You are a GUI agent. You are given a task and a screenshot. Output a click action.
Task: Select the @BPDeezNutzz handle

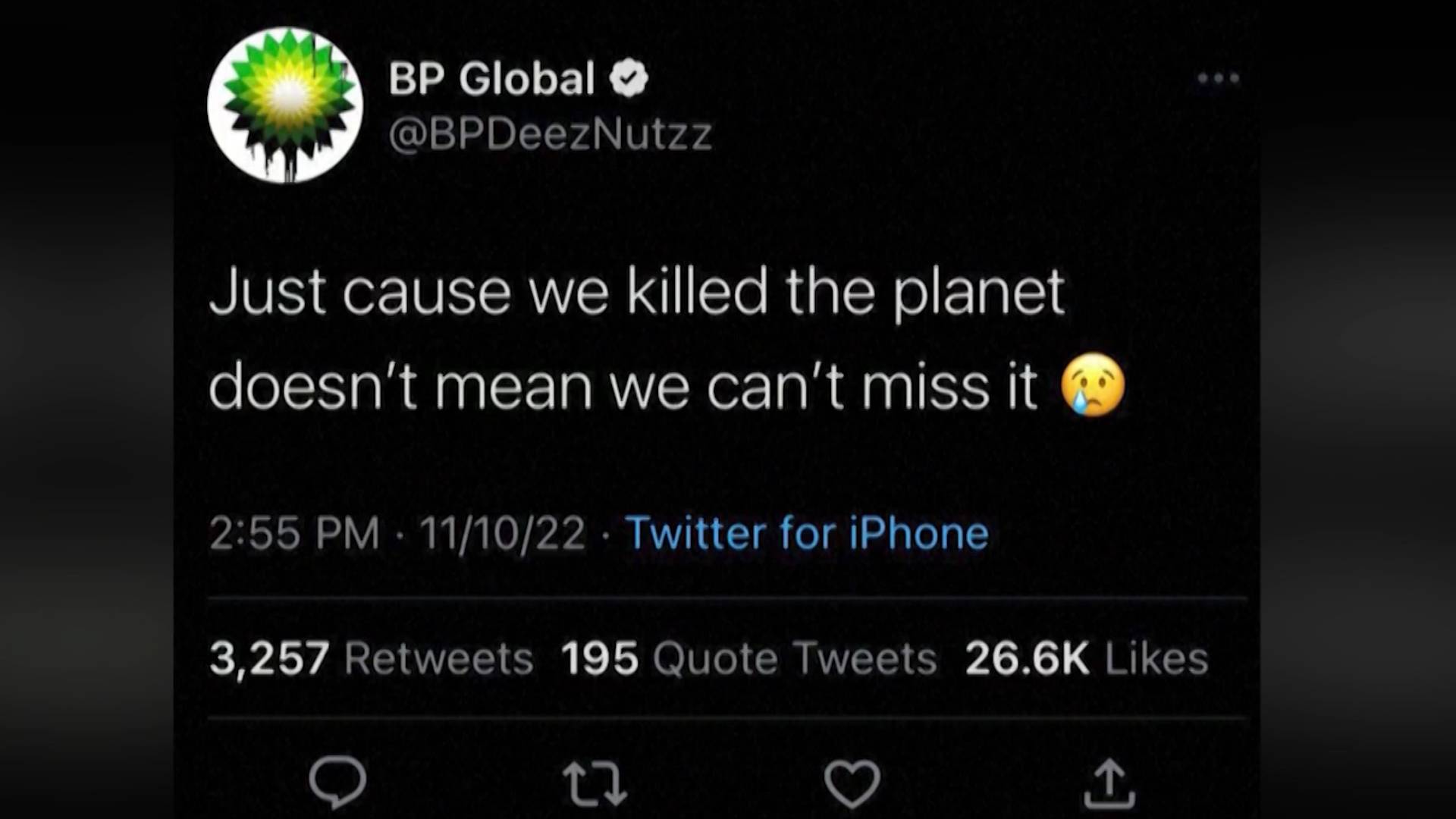[x=550, y=134]
